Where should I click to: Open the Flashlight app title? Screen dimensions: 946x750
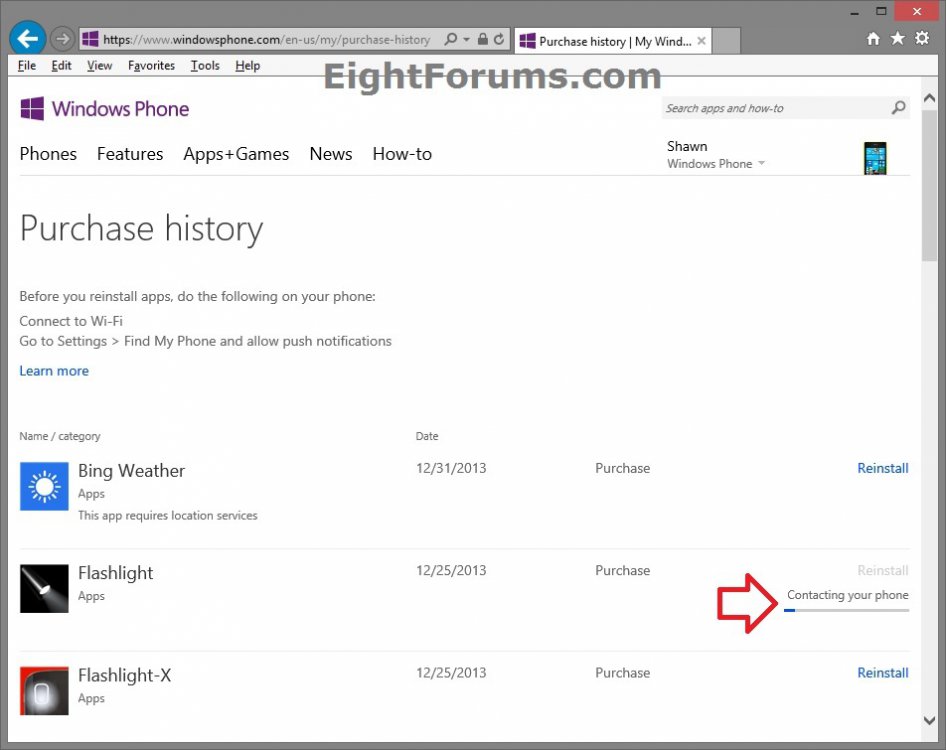click(116, 573)
